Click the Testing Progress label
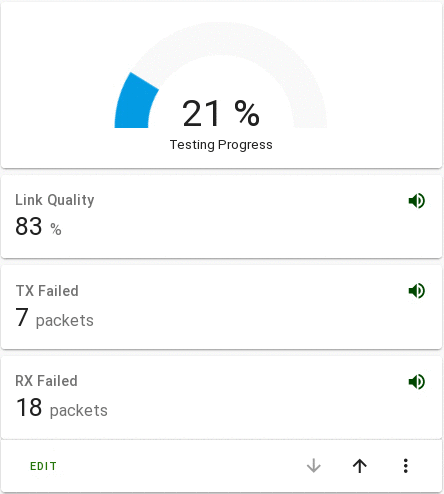 click(x=221, y=145)
